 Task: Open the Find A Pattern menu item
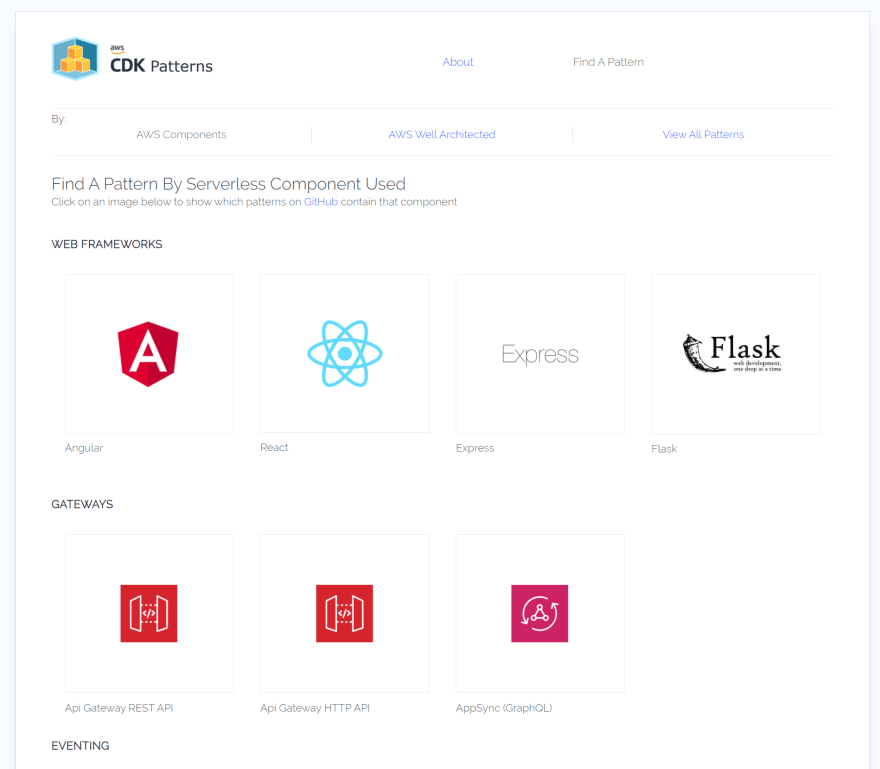[x=608, y=62]
